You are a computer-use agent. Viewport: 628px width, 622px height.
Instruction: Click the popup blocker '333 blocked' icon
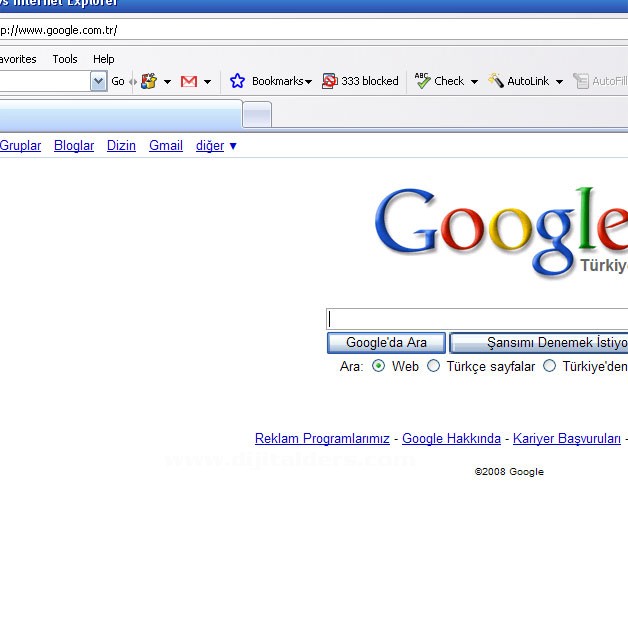(x=329, y=81)
